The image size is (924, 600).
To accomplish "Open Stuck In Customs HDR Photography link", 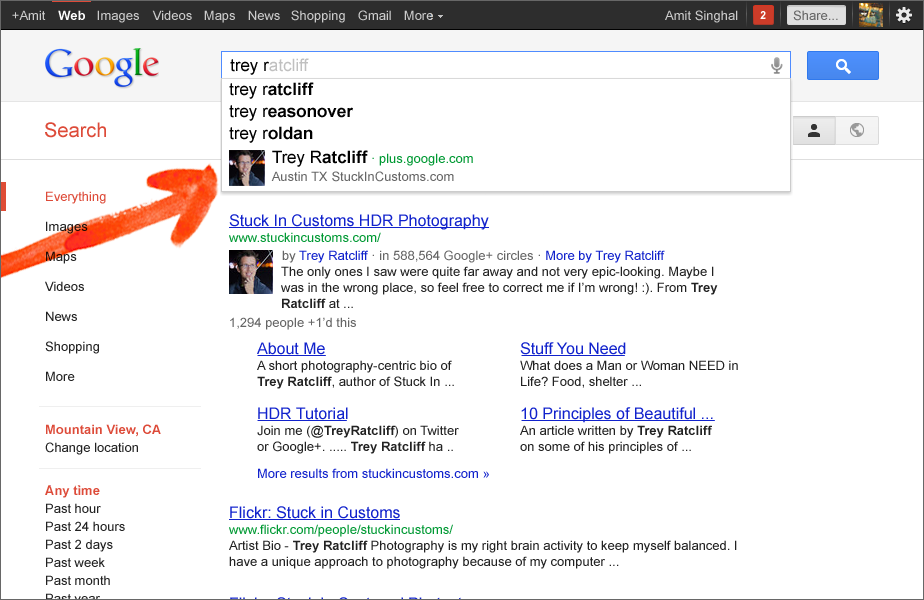I will point(358,221).
